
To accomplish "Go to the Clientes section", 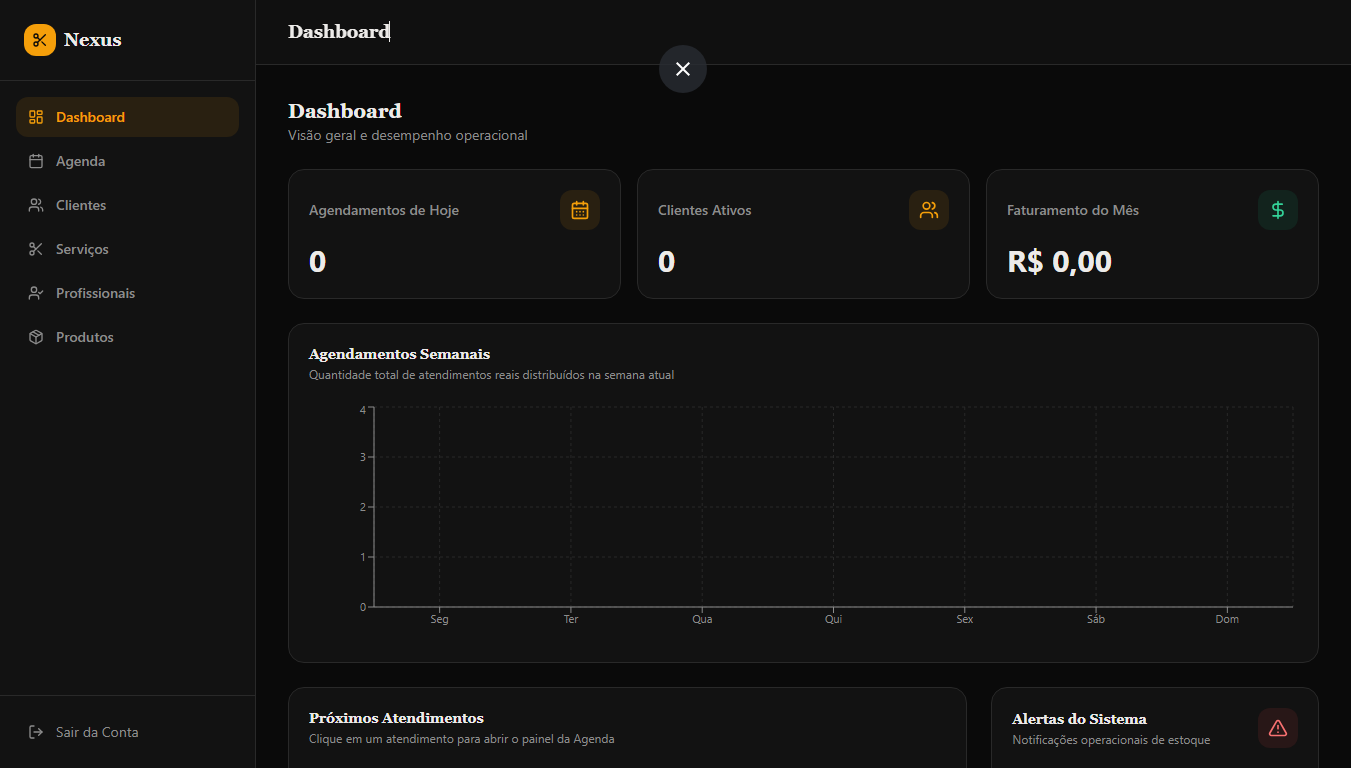I will click(x=127, y=205).
